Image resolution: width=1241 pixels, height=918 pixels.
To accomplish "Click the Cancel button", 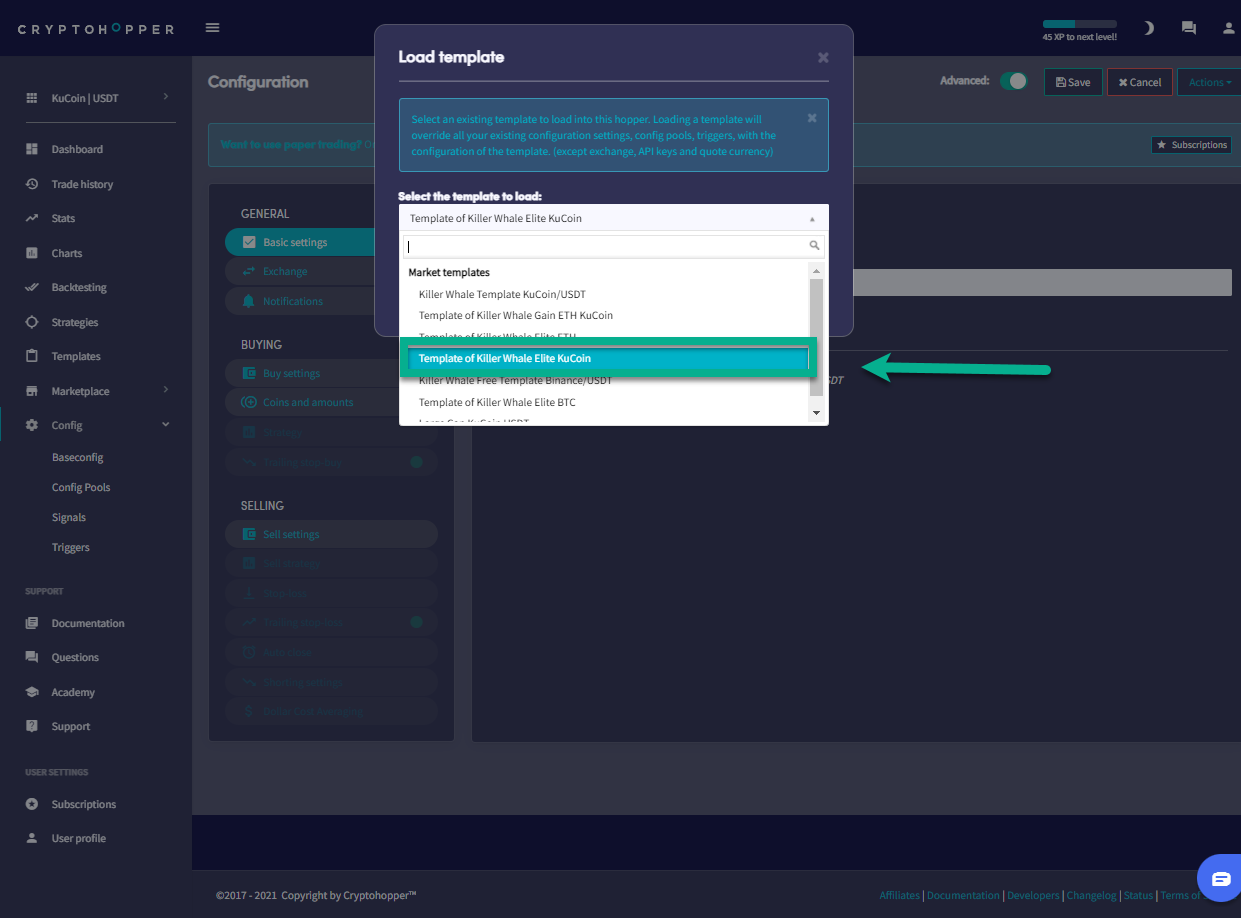I will click(1139, 82).
